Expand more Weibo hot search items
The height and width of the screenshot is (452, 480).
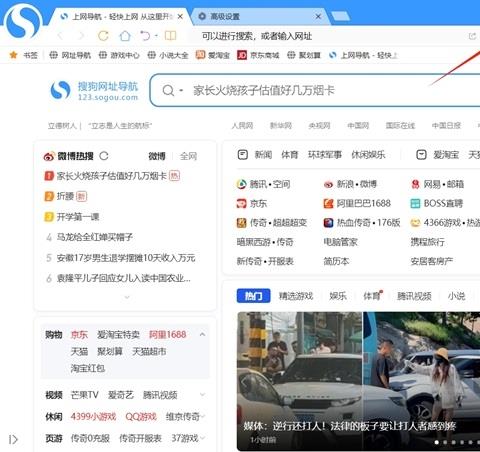[x=127, y=297]
